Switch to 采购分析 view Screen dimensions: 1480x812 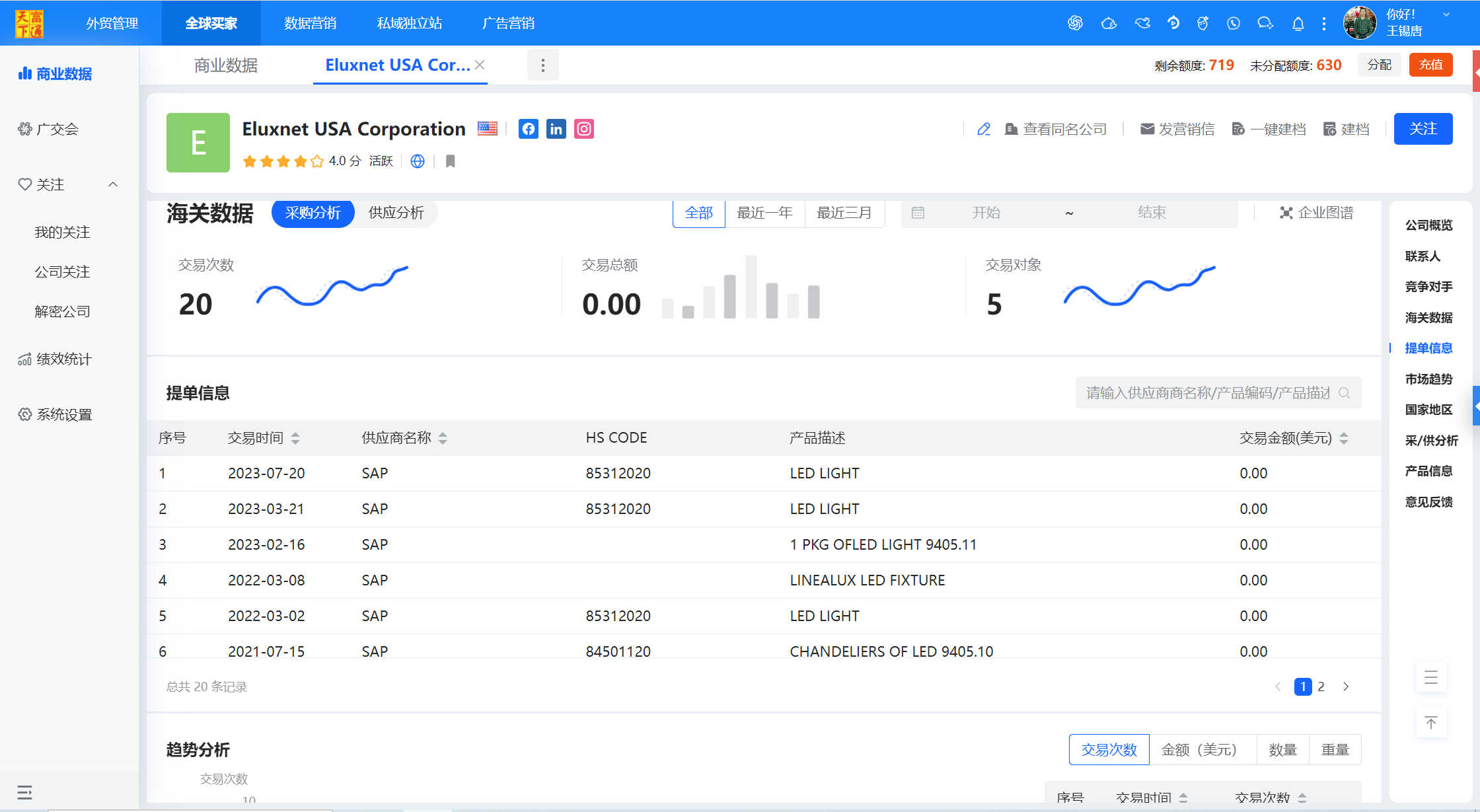coord(313,213)
